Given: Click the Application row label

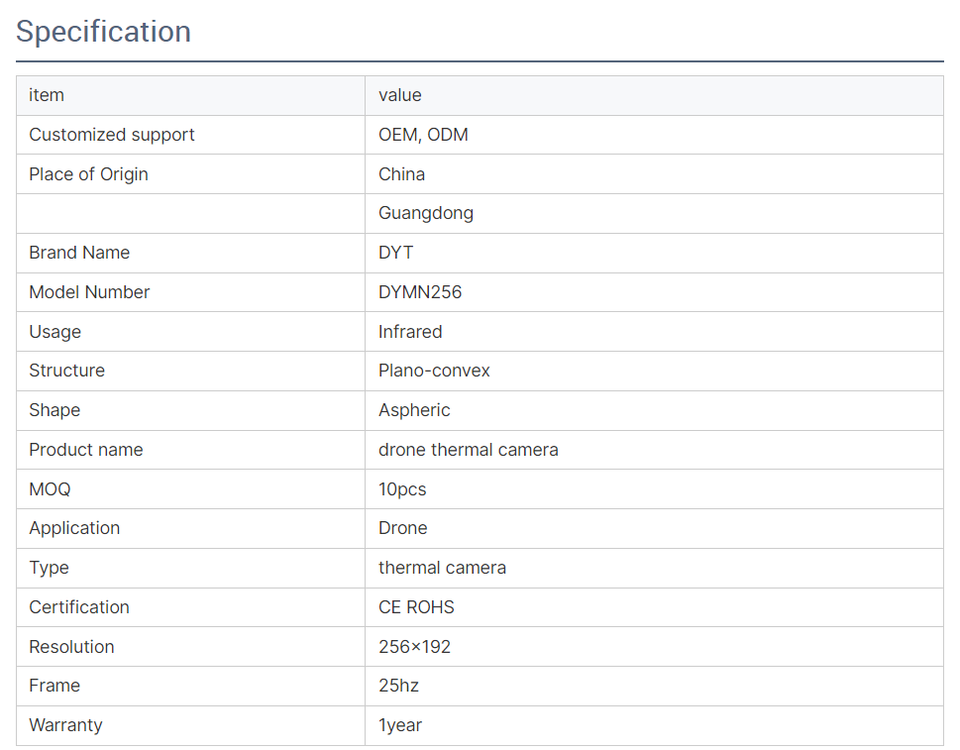Looking at the screenshot, I should [74, 528].
